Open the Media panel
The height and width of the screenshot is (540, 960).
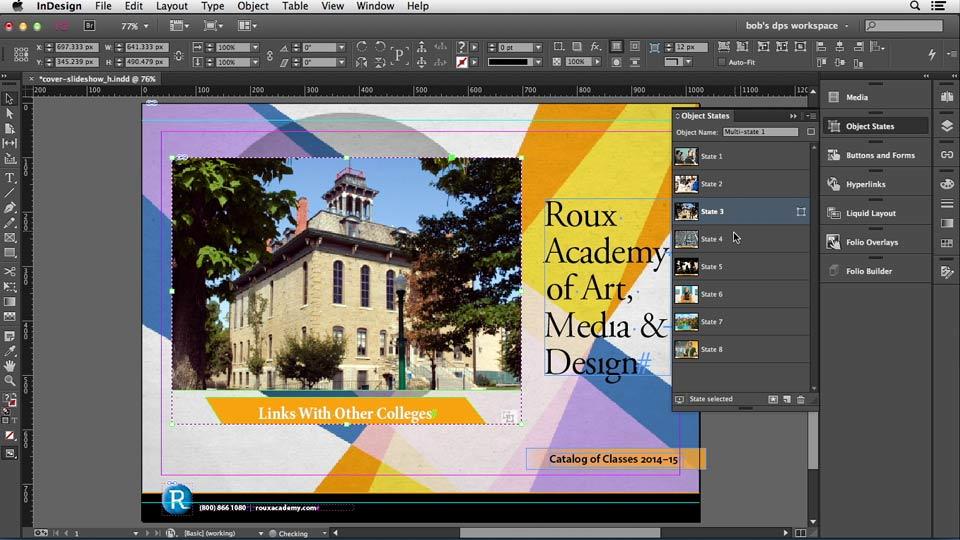click(x=876, y=97)
